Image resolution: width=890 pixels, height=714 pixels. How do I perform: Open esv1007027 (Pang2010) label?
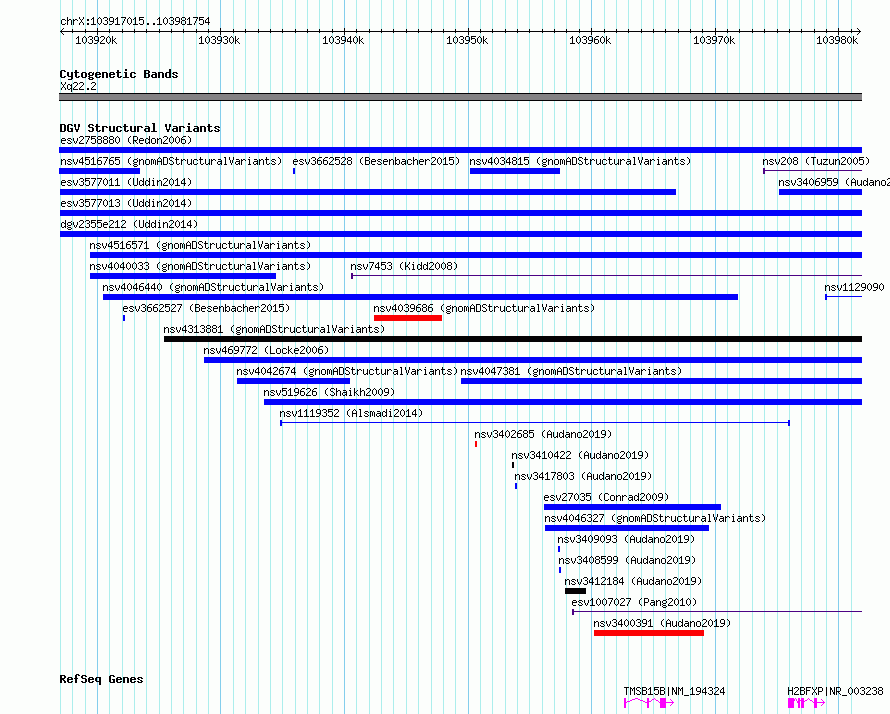tap(634, 602)
